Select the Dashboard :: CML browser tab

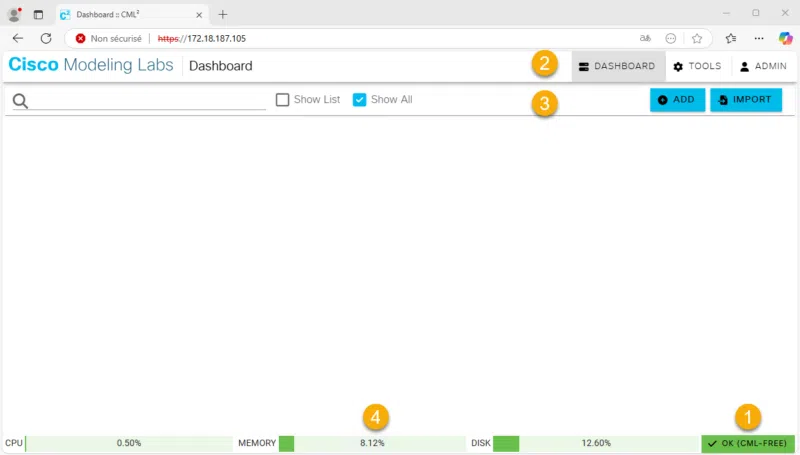pyautogui.click(x=132, y=15)
